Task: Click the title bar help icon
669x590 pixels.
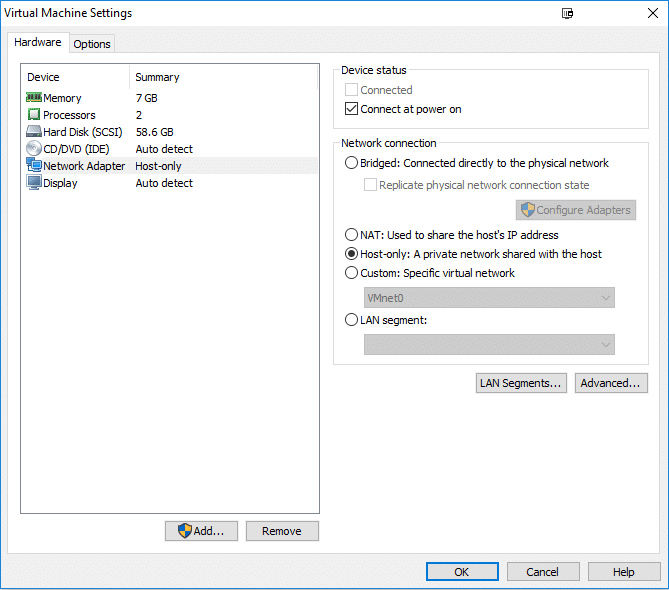Action: pyautogui.click(x=568, y=14)
